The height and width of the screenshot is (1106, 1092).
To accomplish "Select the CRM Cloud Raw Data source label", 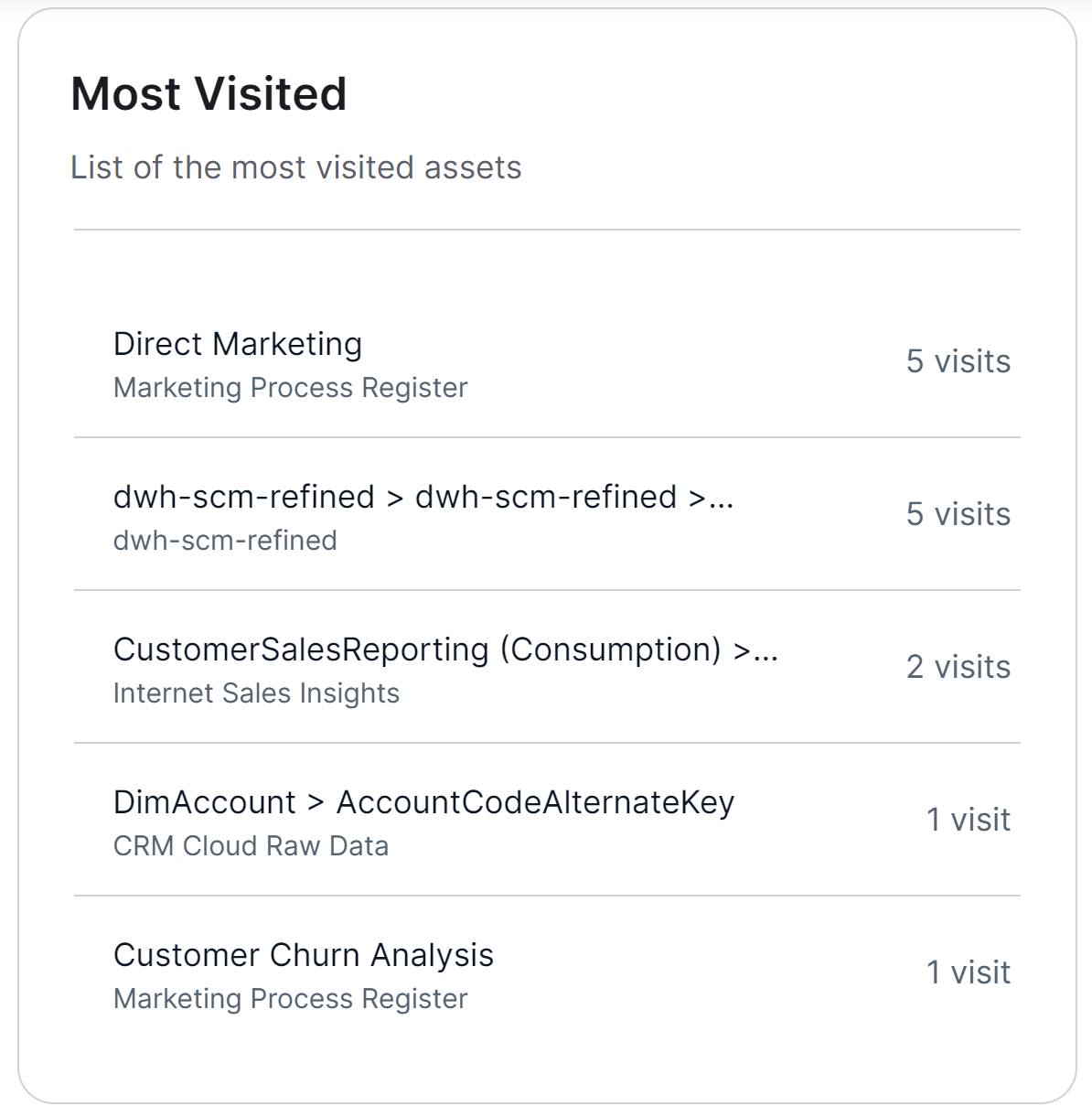I will tap(252, 845).
